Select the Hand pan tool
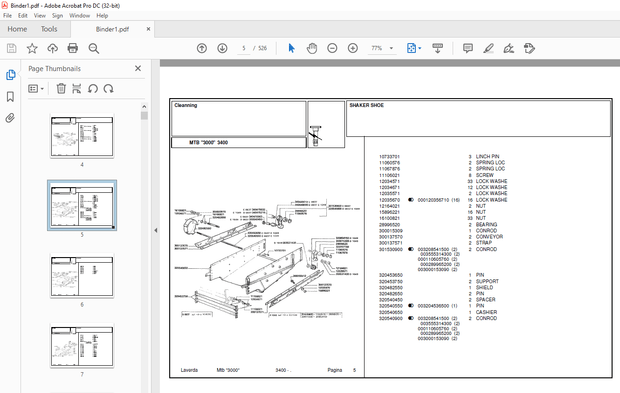 pyautogui.click(x=312, y=49)
